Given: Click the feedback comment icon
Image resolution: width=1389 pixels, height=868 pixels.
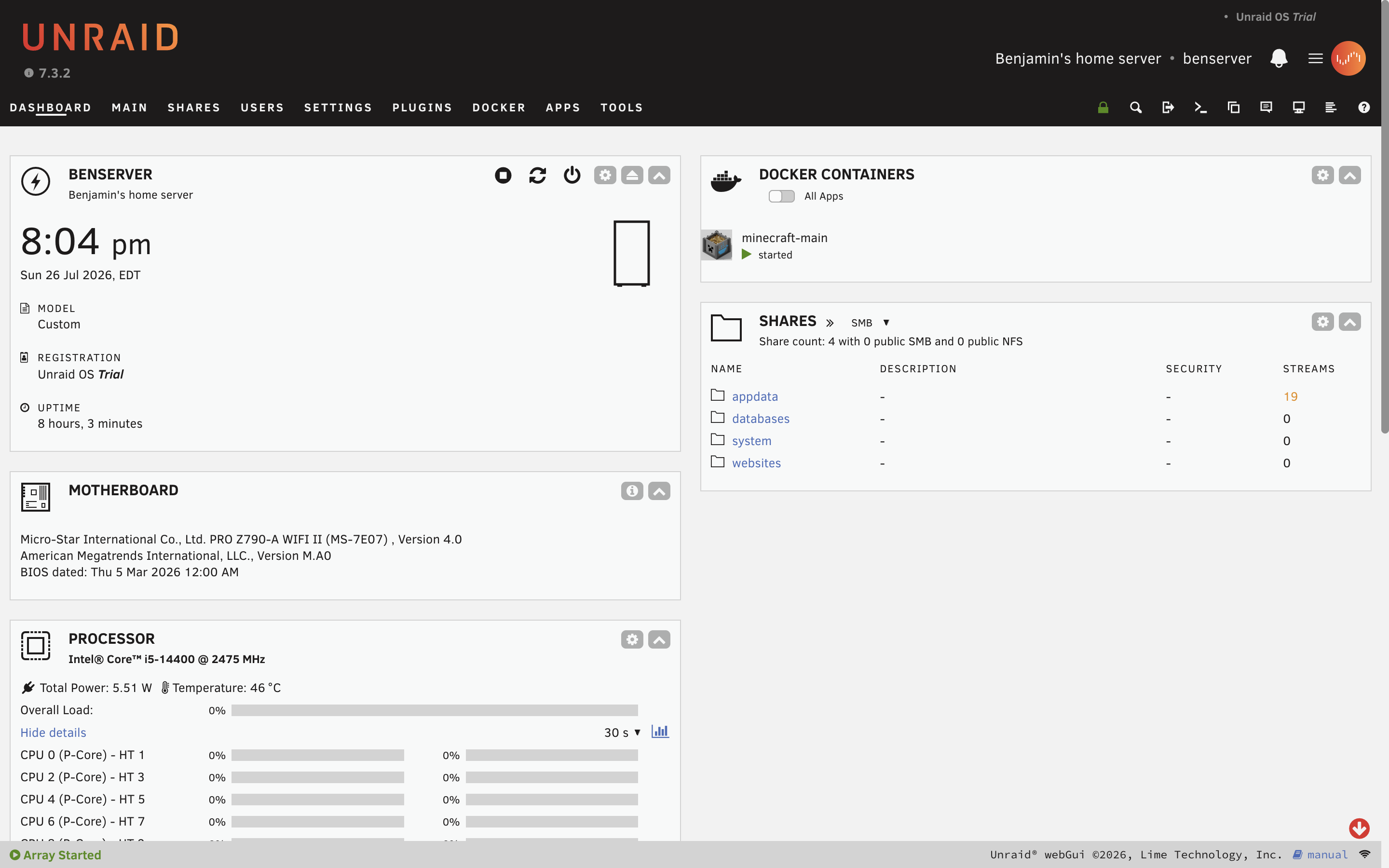Looking at the screenshot, I should [1266, 108].
